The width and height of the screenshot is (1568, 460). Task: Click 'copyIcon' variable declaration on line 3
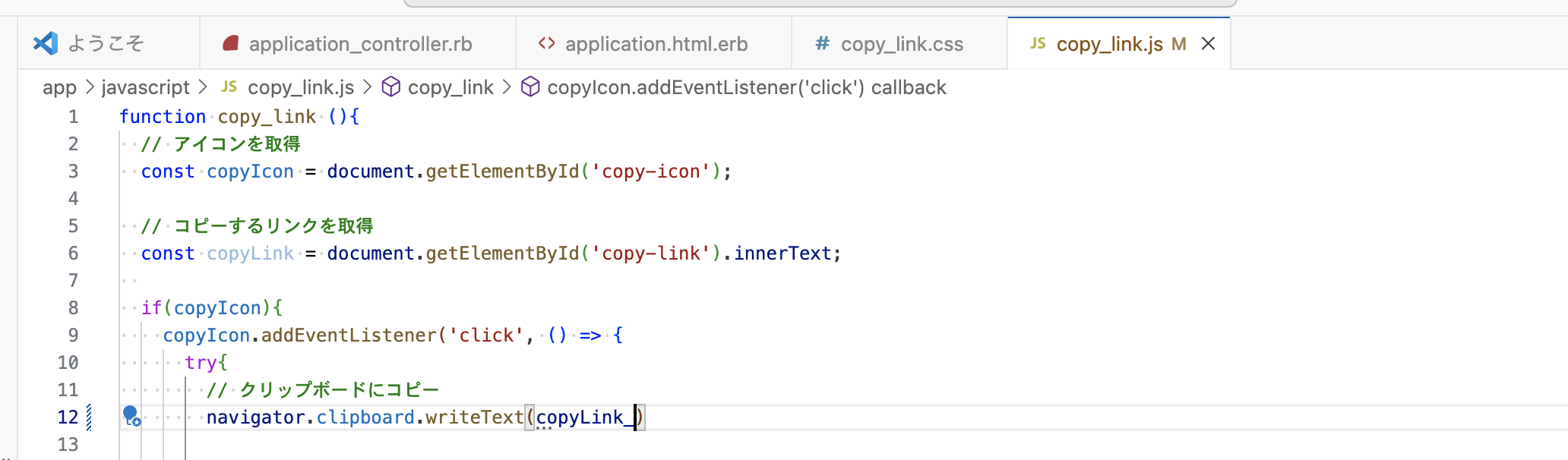coord(250,171)
